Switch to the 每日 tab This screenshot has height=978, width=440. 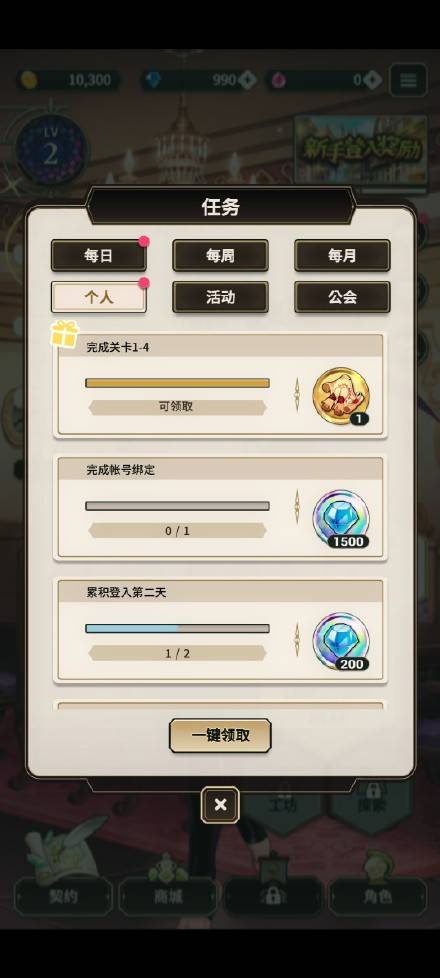click(x=99, y=256)
